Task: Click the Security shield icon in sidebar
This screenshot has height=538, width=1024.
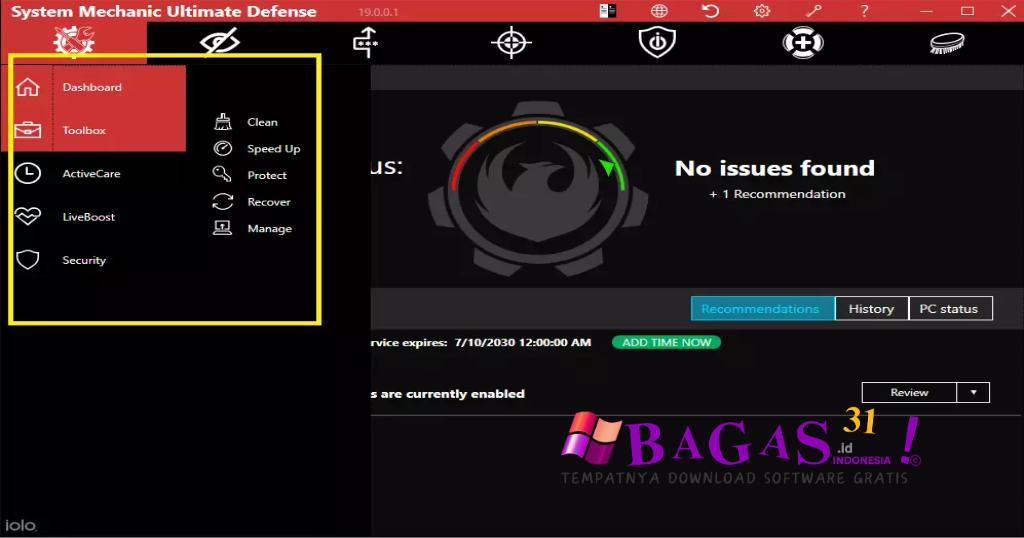Action: pos(28,259)
